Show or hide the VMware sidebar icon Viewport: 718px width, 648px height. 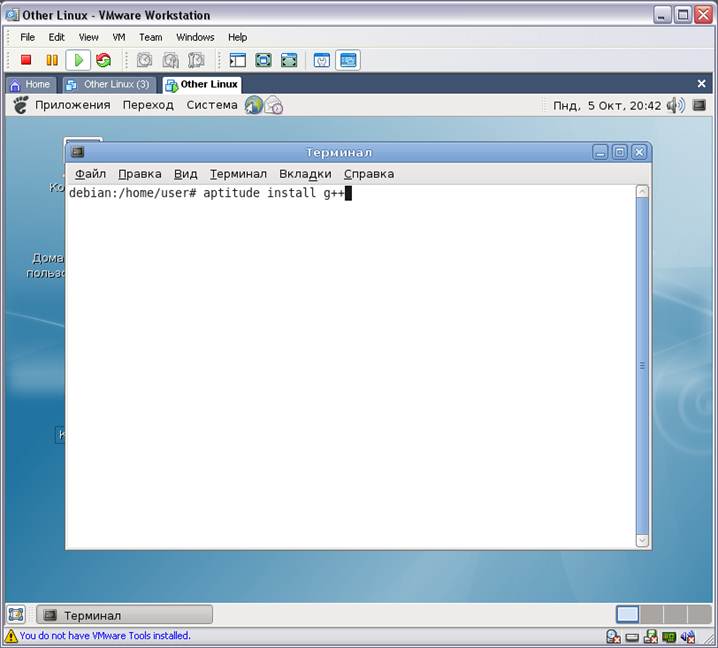coord(238,60)
